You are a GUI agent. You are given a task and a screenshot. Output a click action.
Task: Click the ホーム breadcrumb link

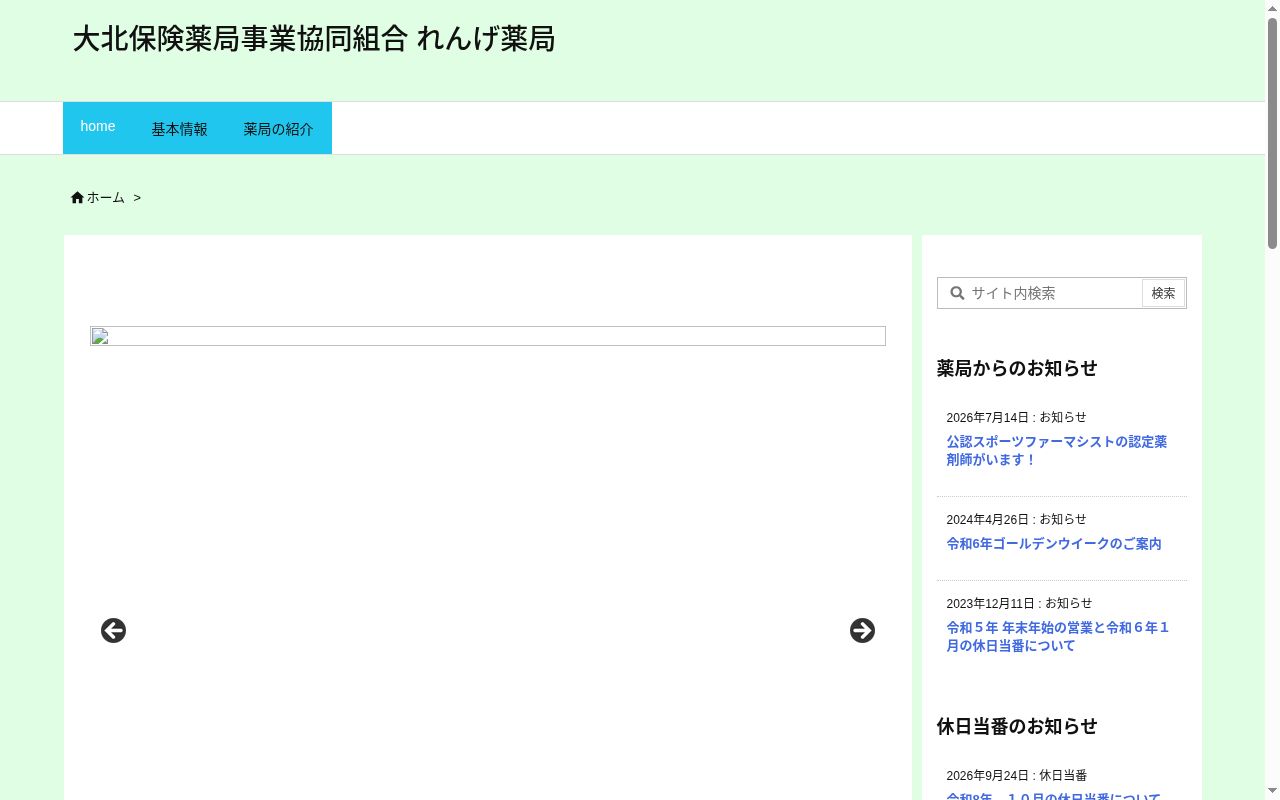click(x=106, y=198)
